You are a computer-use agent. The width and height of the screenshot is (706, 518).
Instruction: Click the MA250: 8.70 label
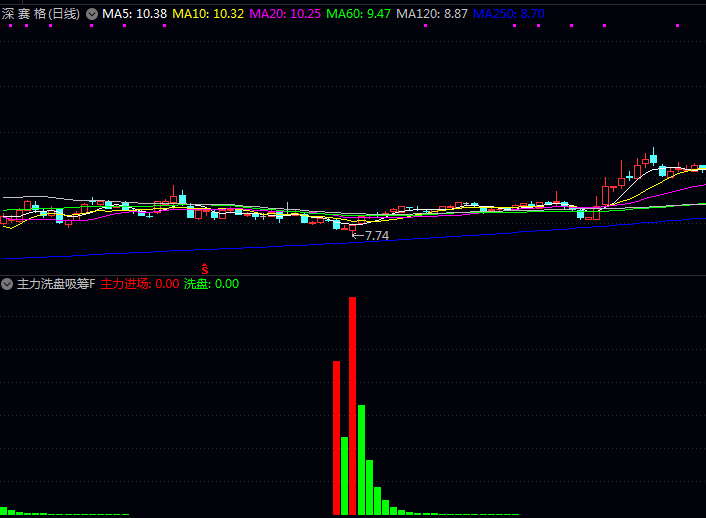pos(509,14)
